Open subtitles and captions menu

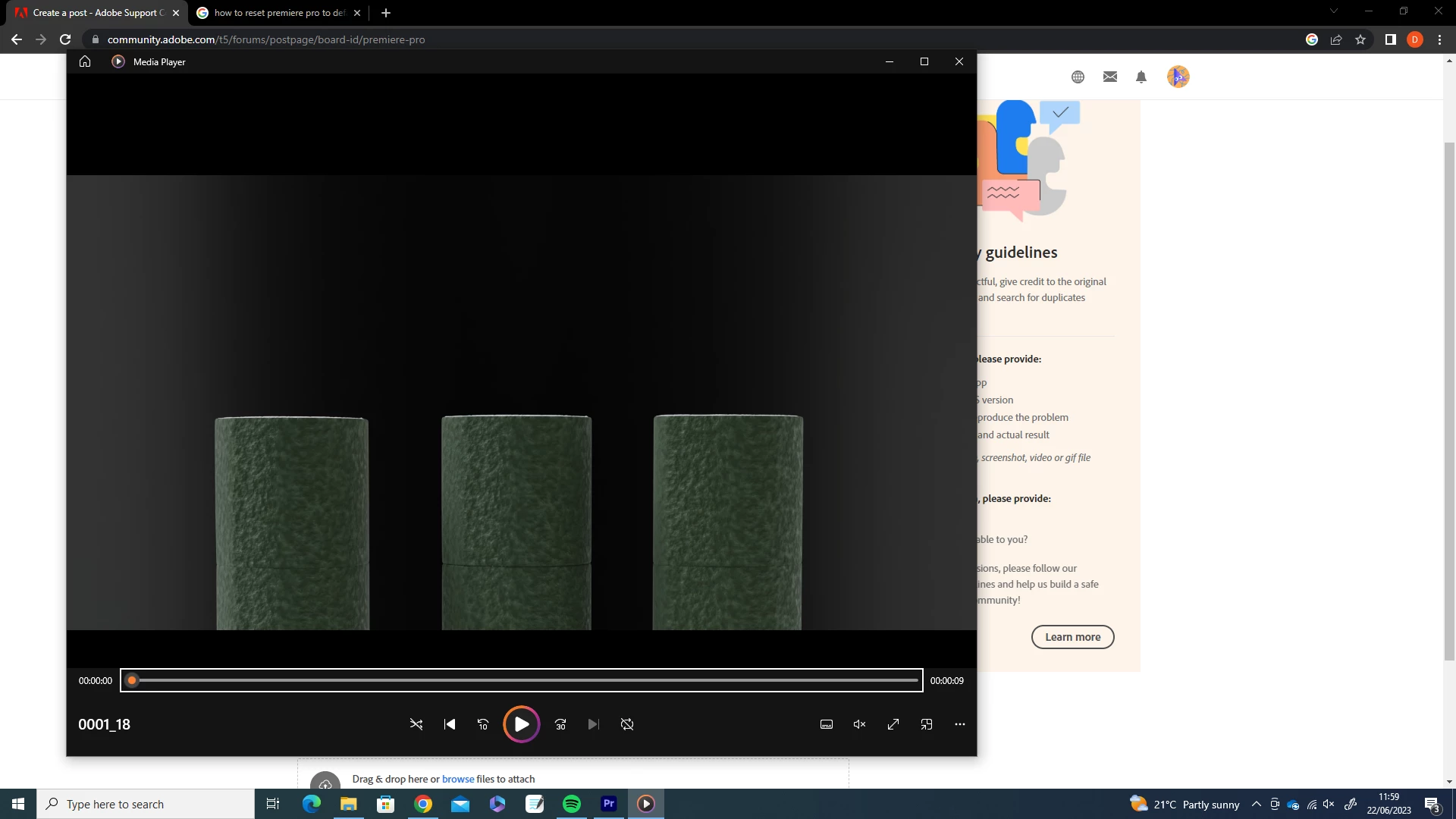point(827,724)
